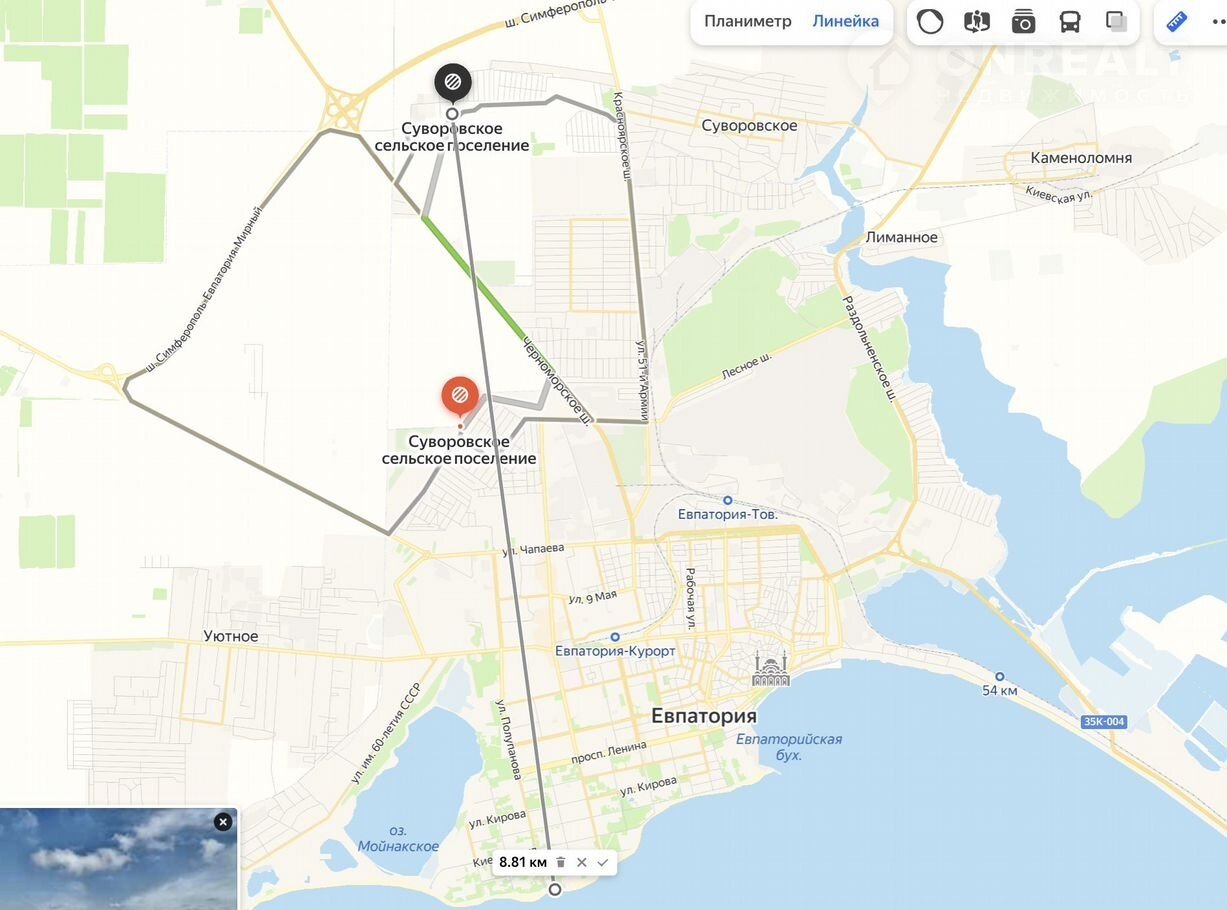Open the sky panorama preview thumbnail
Screen dimensions: 1227x910
tap(118, 859)
